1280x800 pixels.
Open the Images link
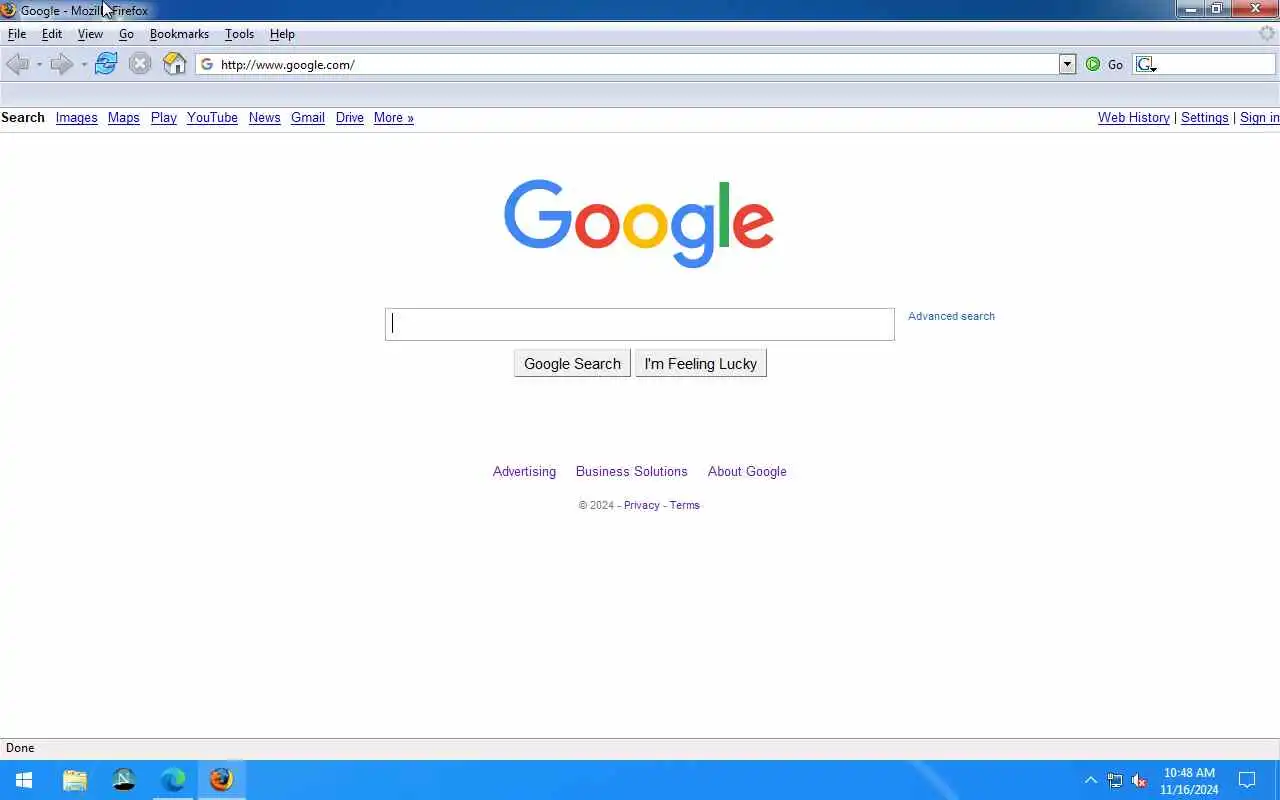click(76, 117)
